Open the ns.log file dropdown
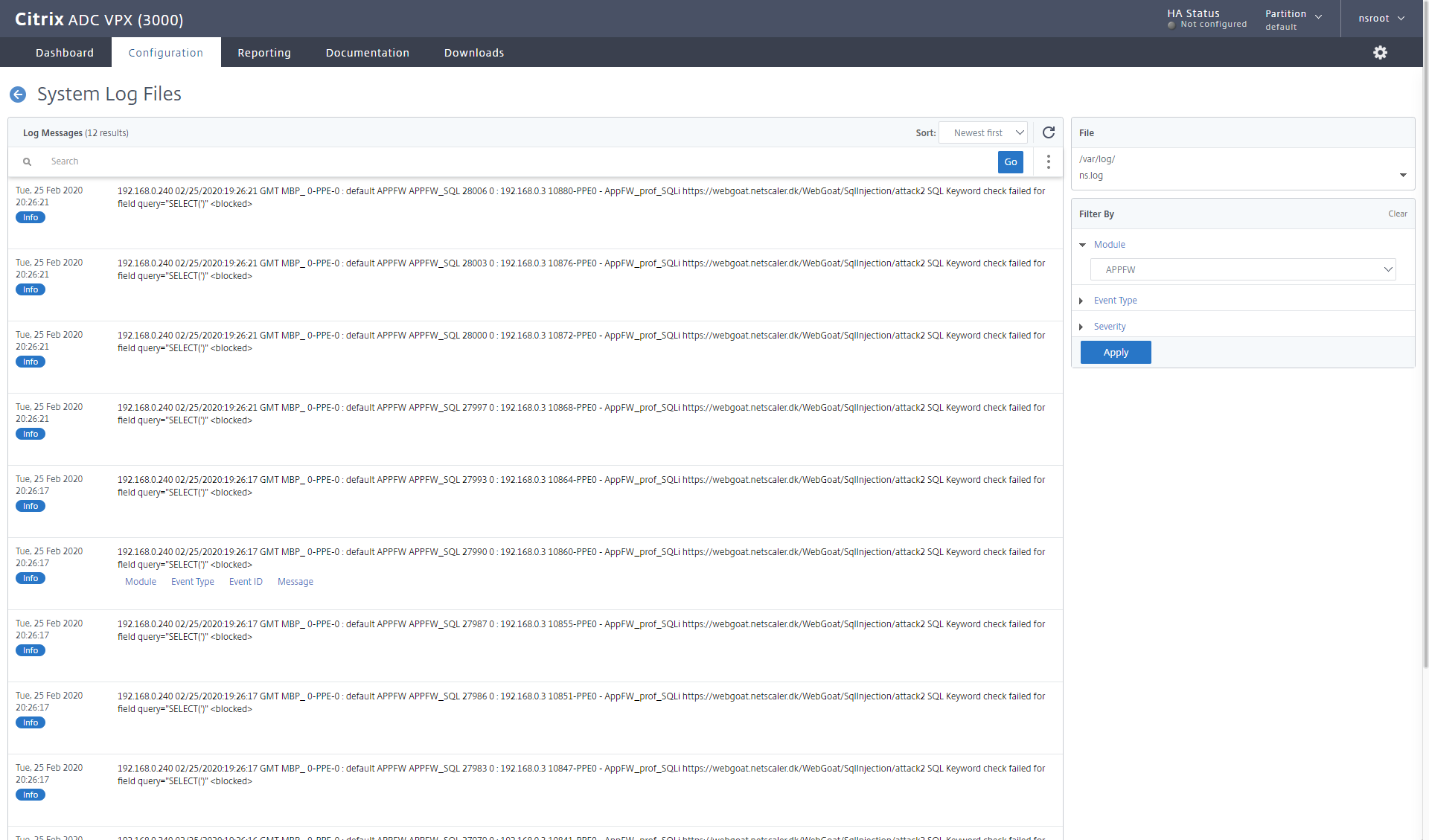Image resolution: width=1429 pixels, height=840 pixels. (x=1243, y=176)
